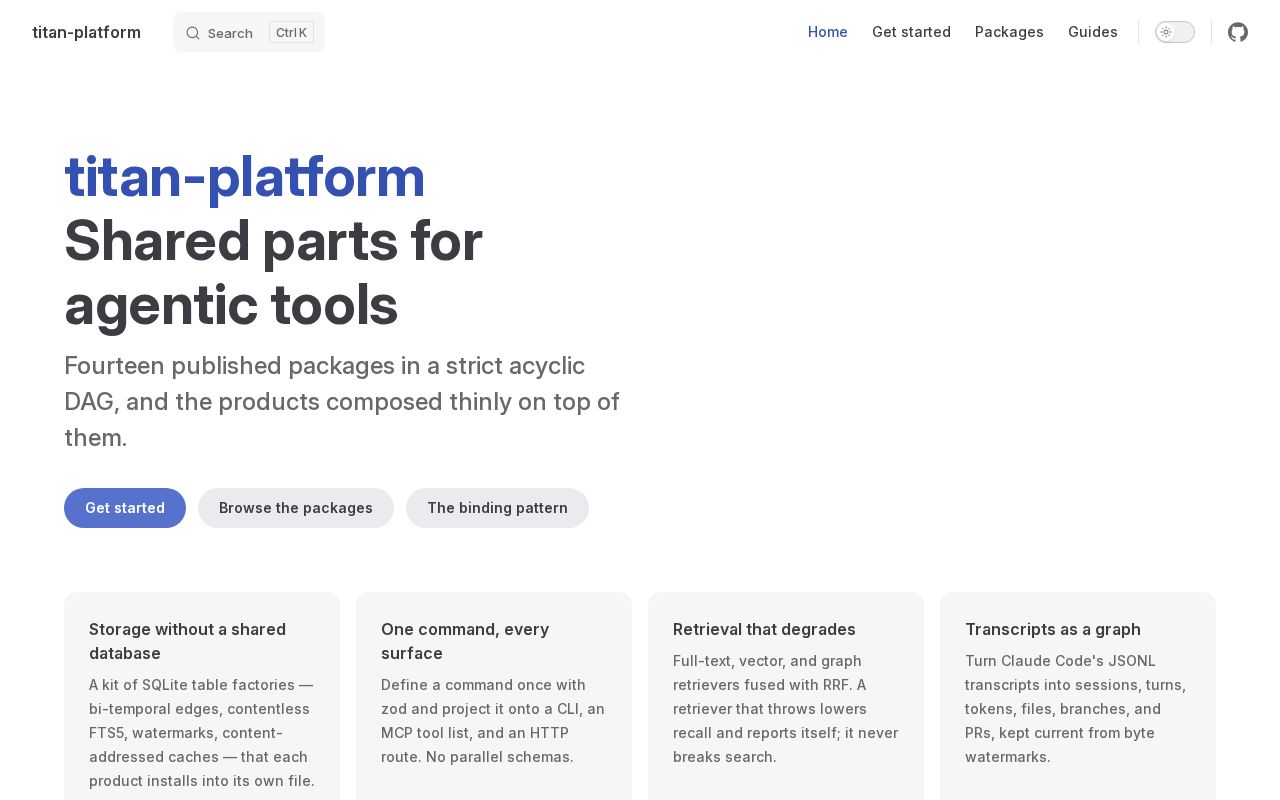Click the large 'titan-platform' hero heading

(x=245, y=176)
